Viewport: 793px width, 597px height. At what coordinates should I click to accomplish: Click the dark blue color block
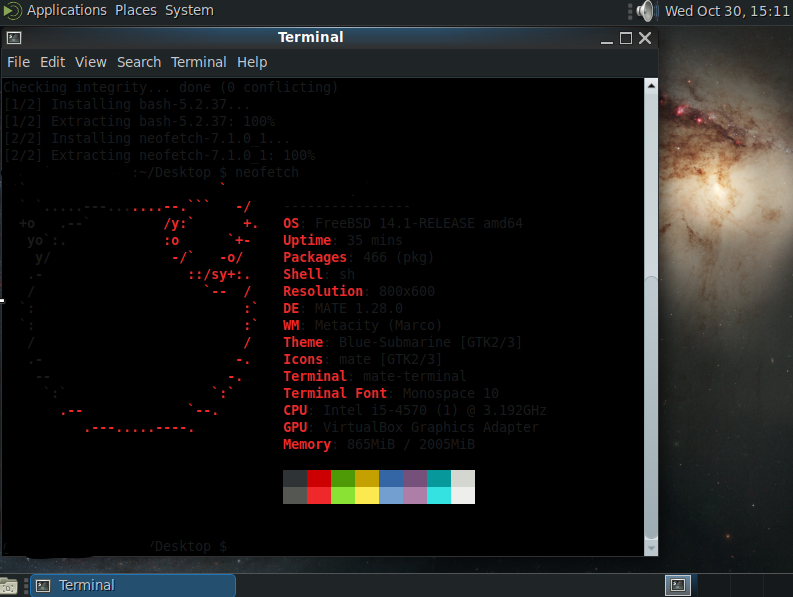pos(391,478)
